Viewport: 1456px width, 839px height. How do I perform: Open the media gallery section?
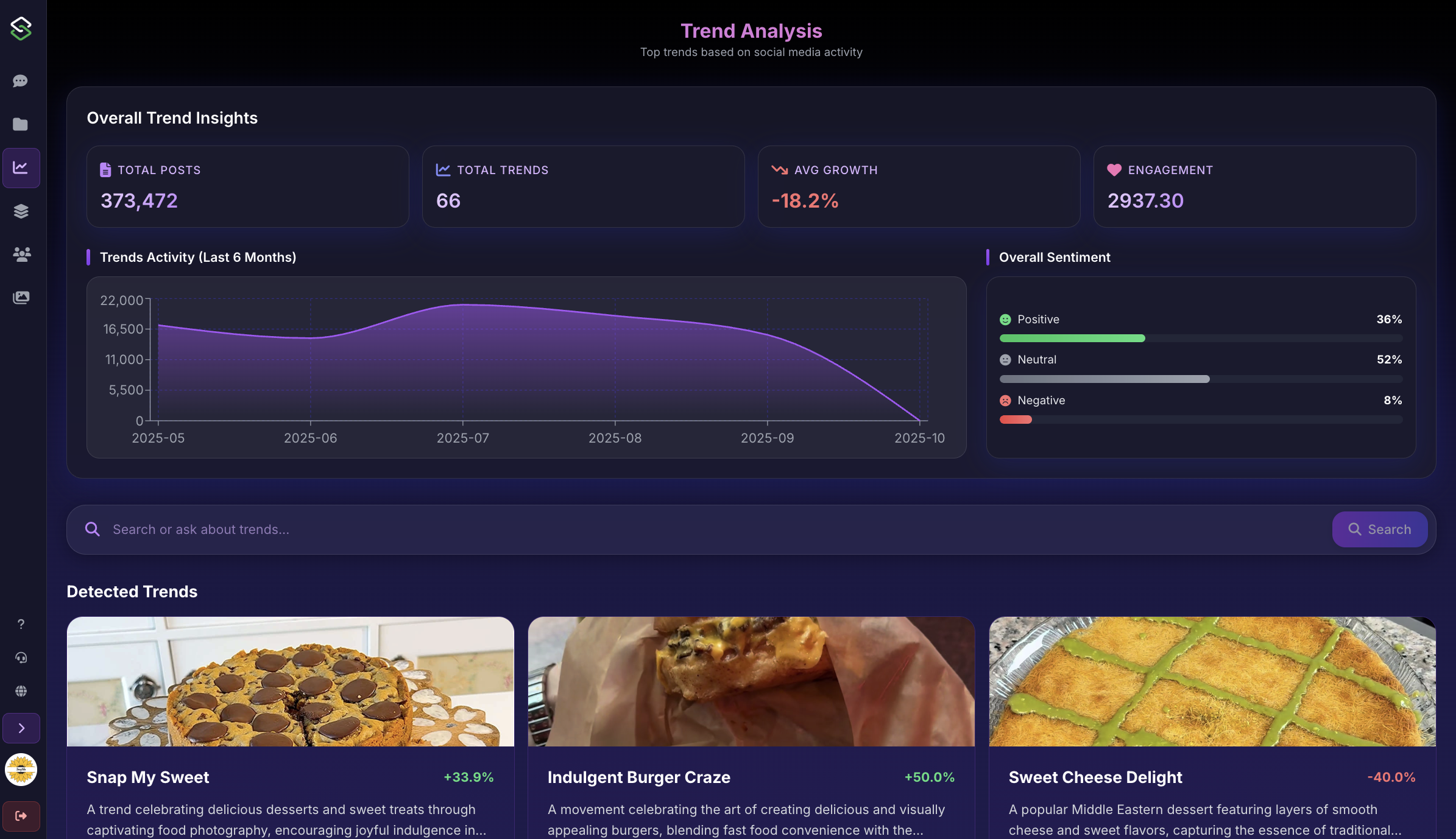point(21,297)
